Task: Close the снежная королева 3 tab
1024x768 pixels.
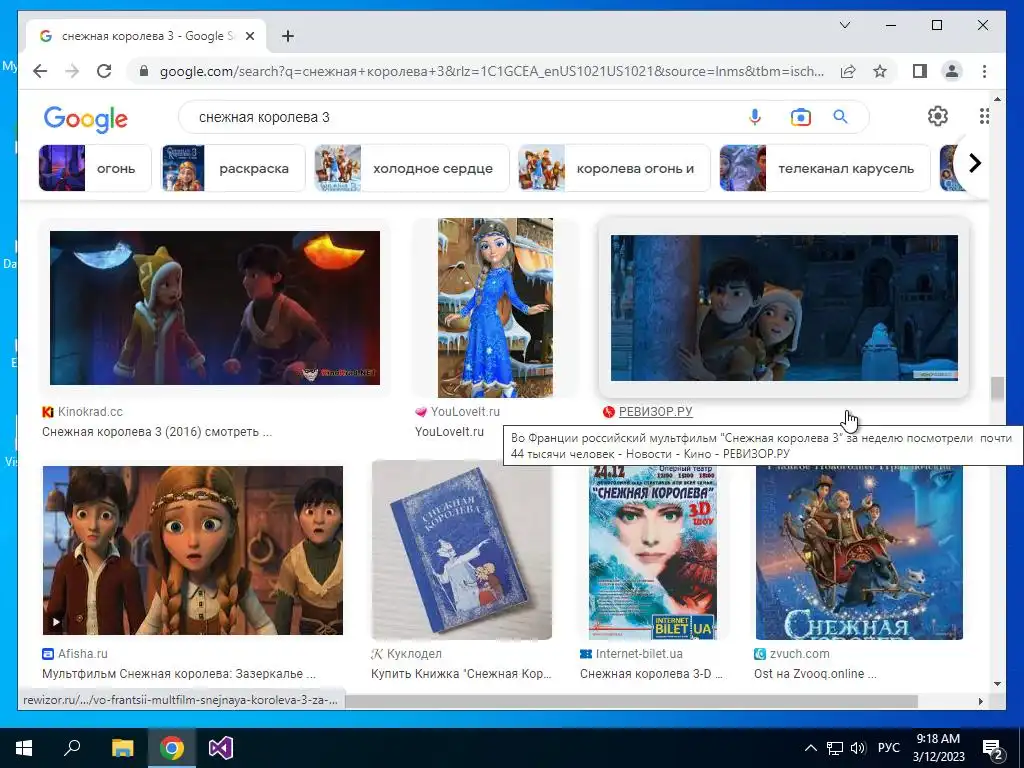Action: [249, 36]
